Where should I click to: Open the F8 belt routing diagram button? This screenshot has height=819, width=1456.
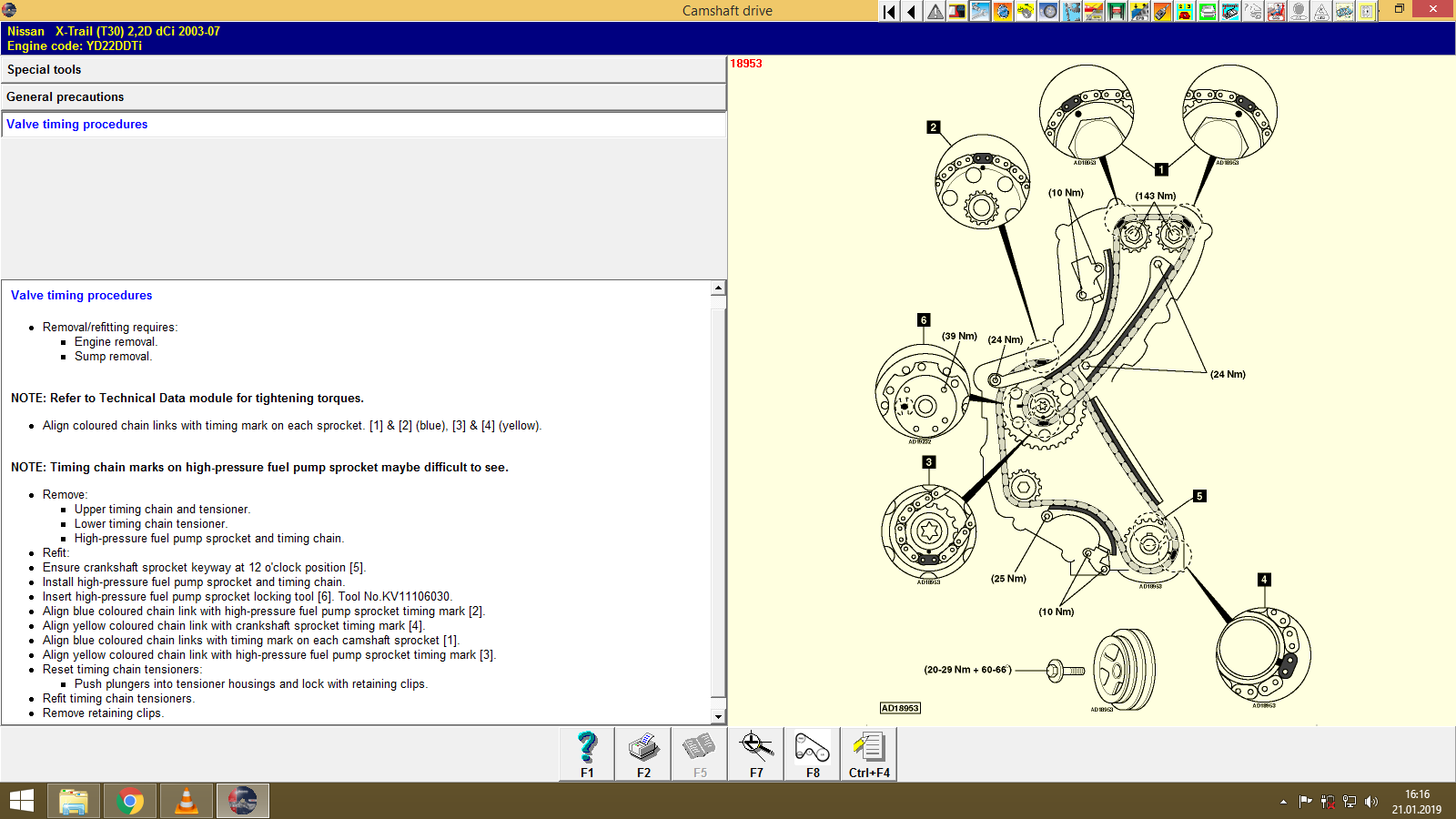(813, 753)
